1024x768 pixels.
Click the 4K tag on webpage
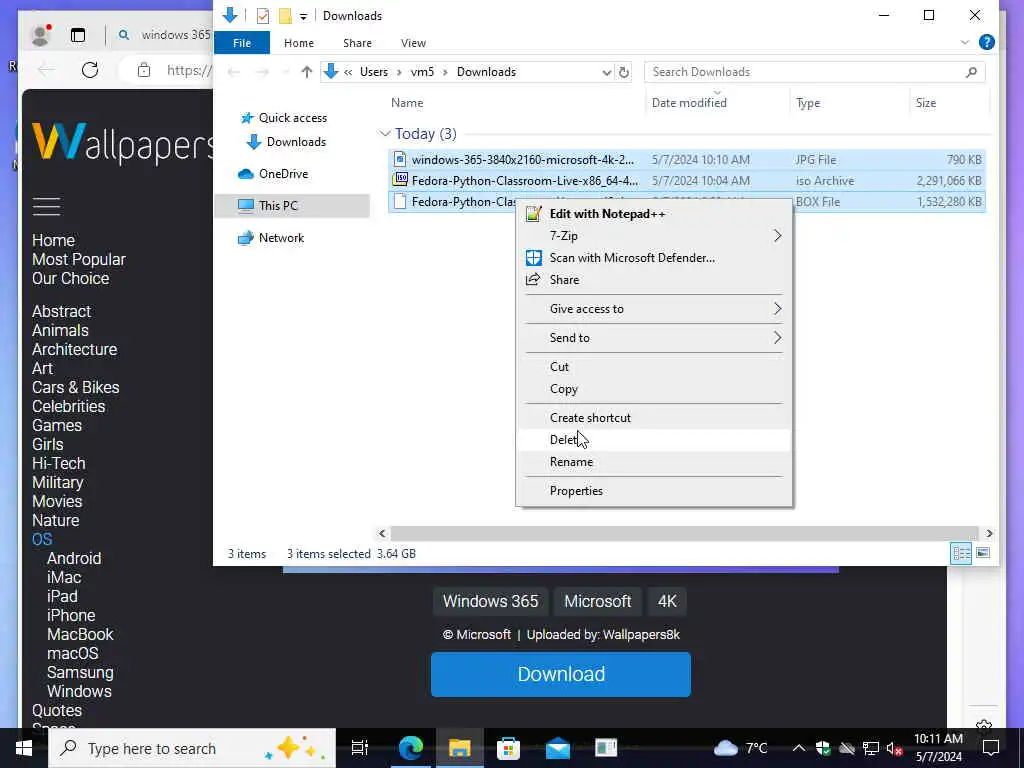[667, 601]
